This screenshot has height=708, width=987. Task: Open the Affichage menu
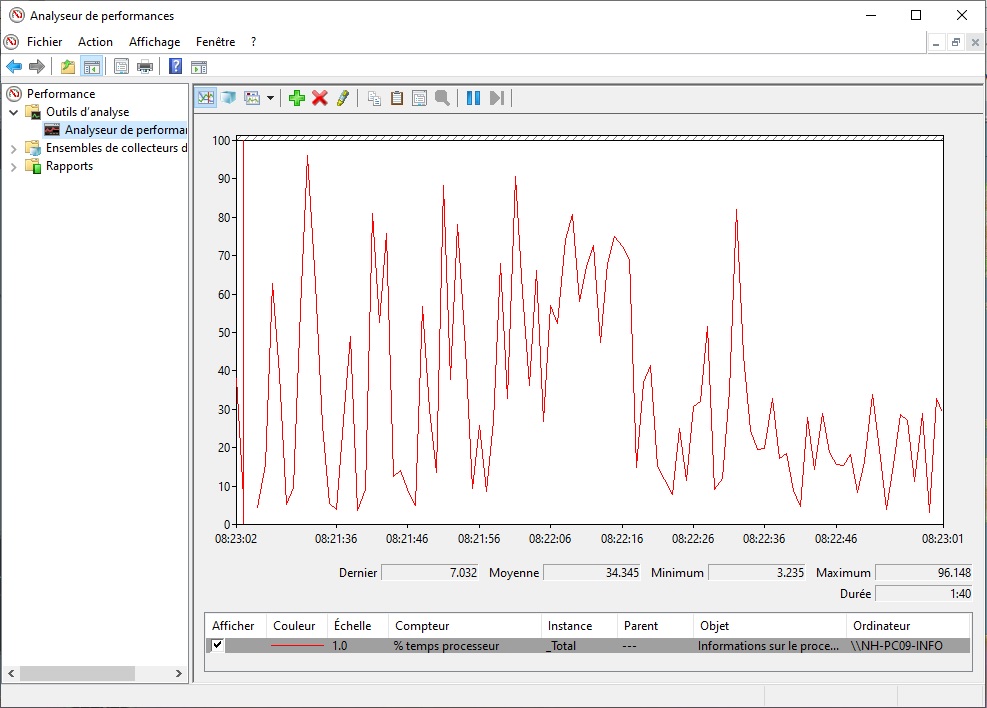point(154,42)
